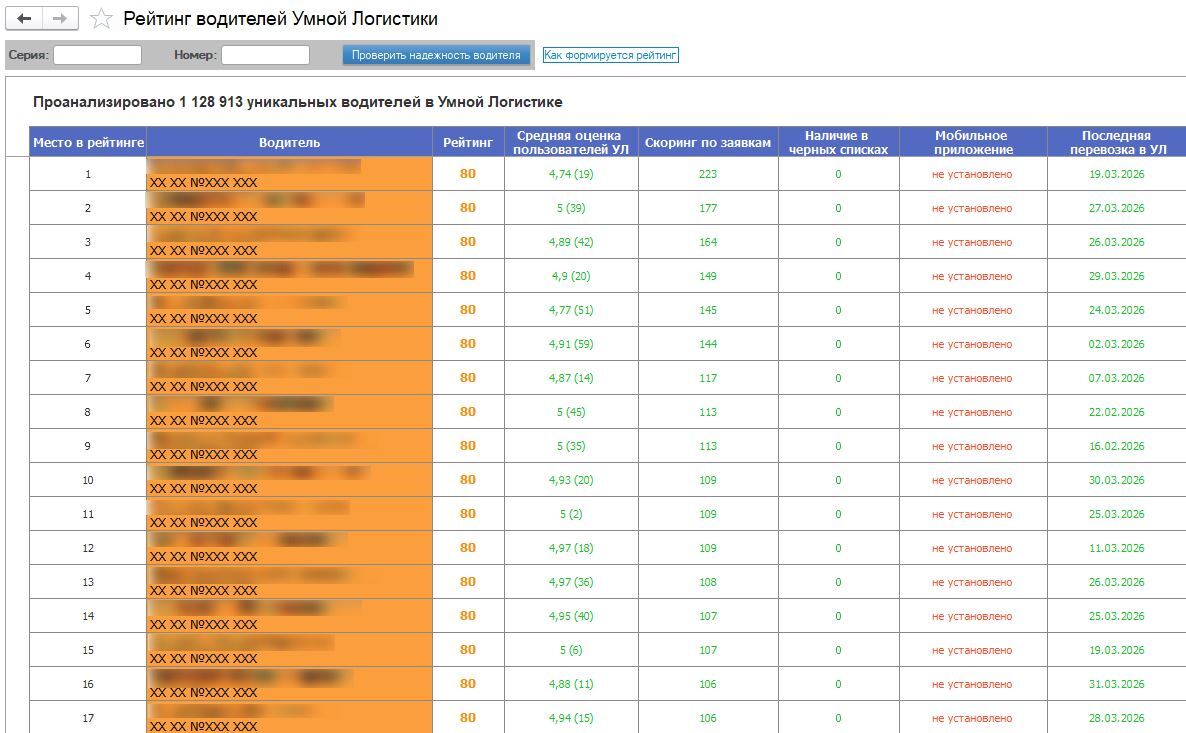1186x733 pixels.
Task: Select rating value 4,77 (51)
Action: click(571, 310)
